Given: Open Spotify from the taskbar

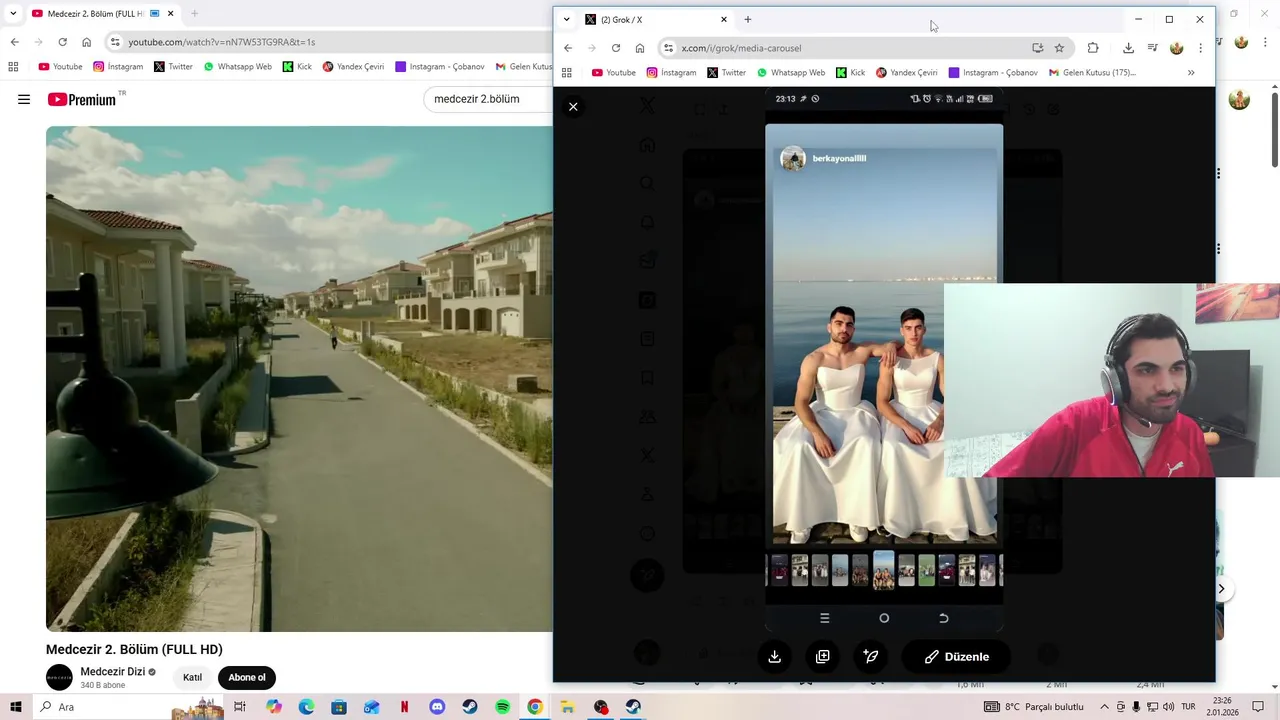Looking at the screenshot, I should point(502,707).
